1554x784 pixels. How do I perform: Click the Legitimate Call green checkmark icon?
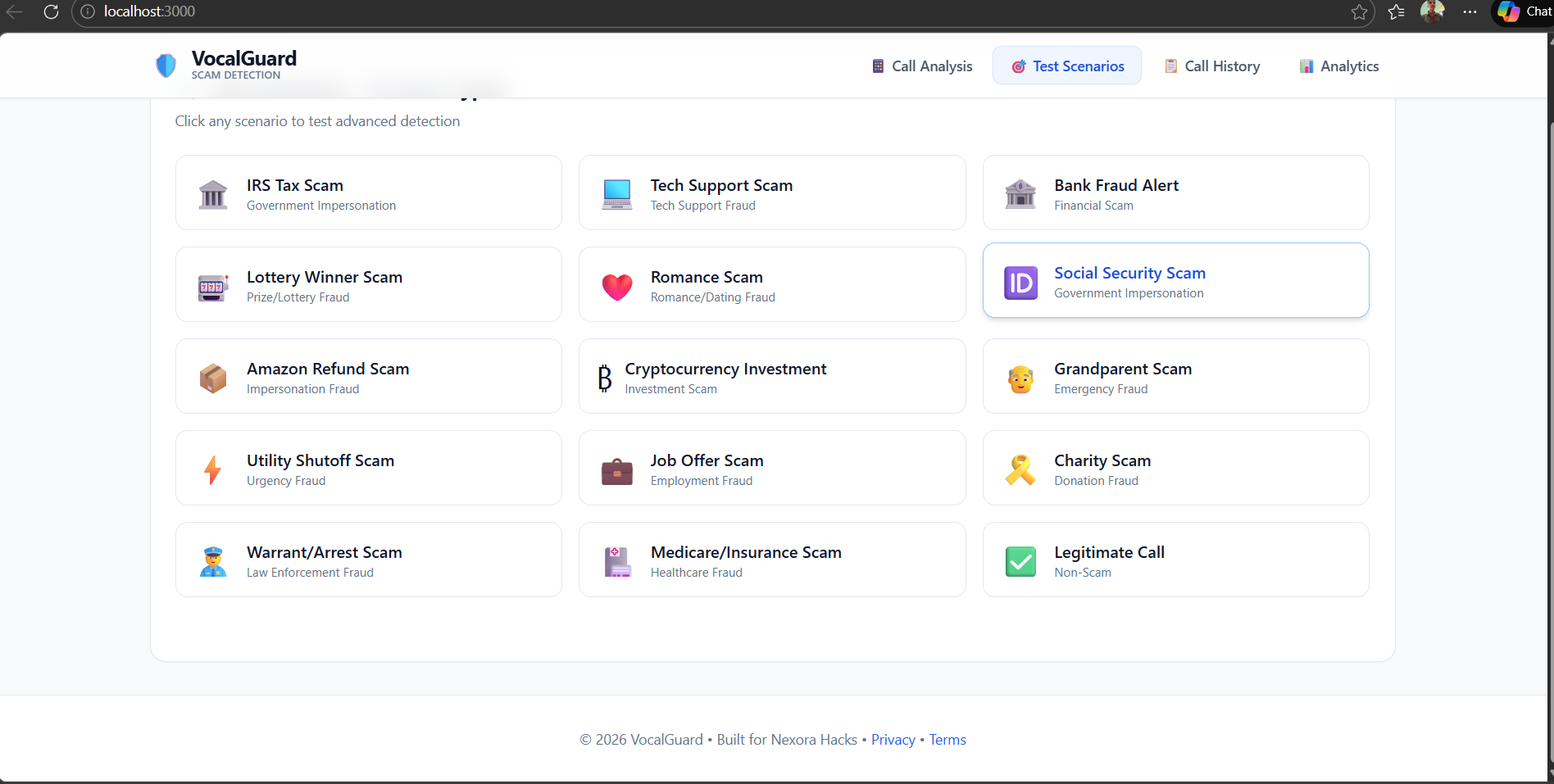pyautogui.click(x=1020, y=561)
